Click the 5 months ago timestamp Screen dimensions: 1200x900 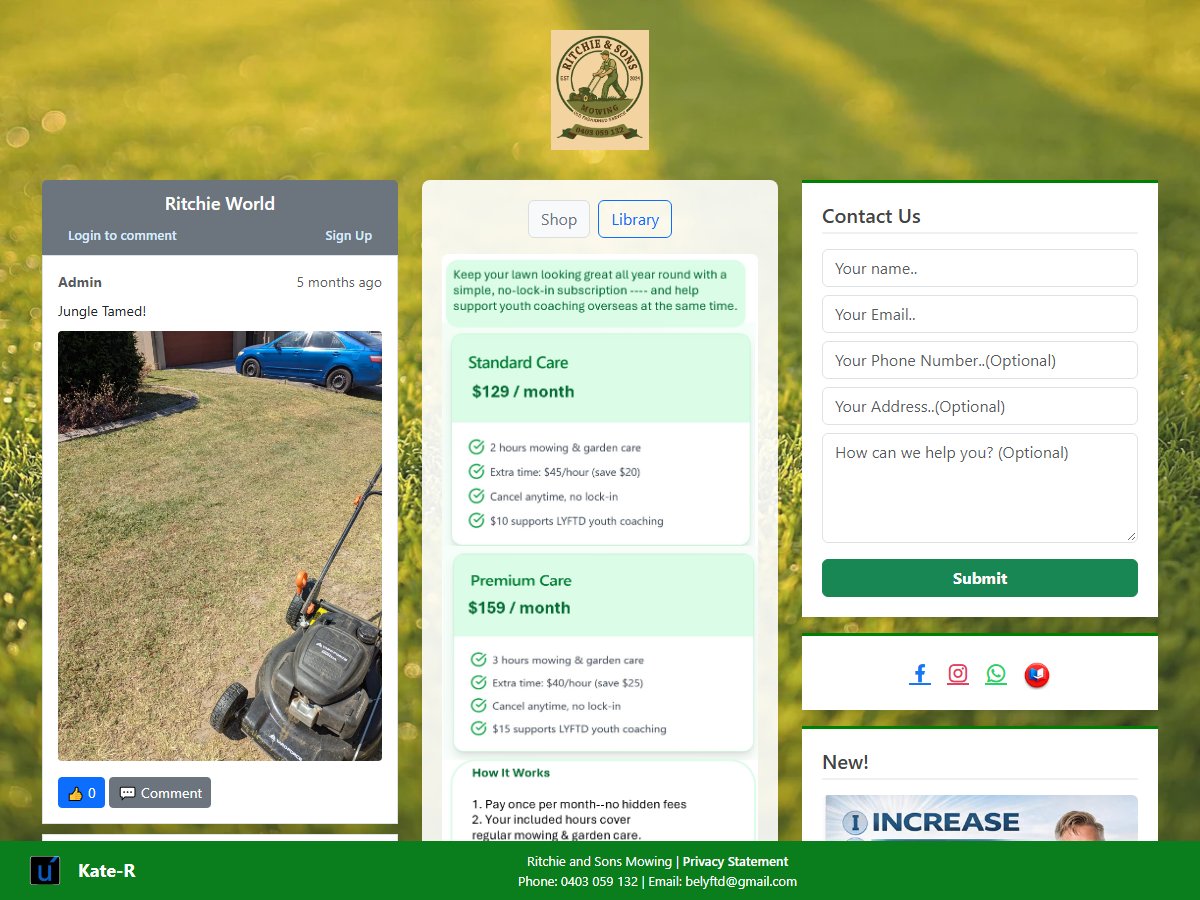coord(339,282)
